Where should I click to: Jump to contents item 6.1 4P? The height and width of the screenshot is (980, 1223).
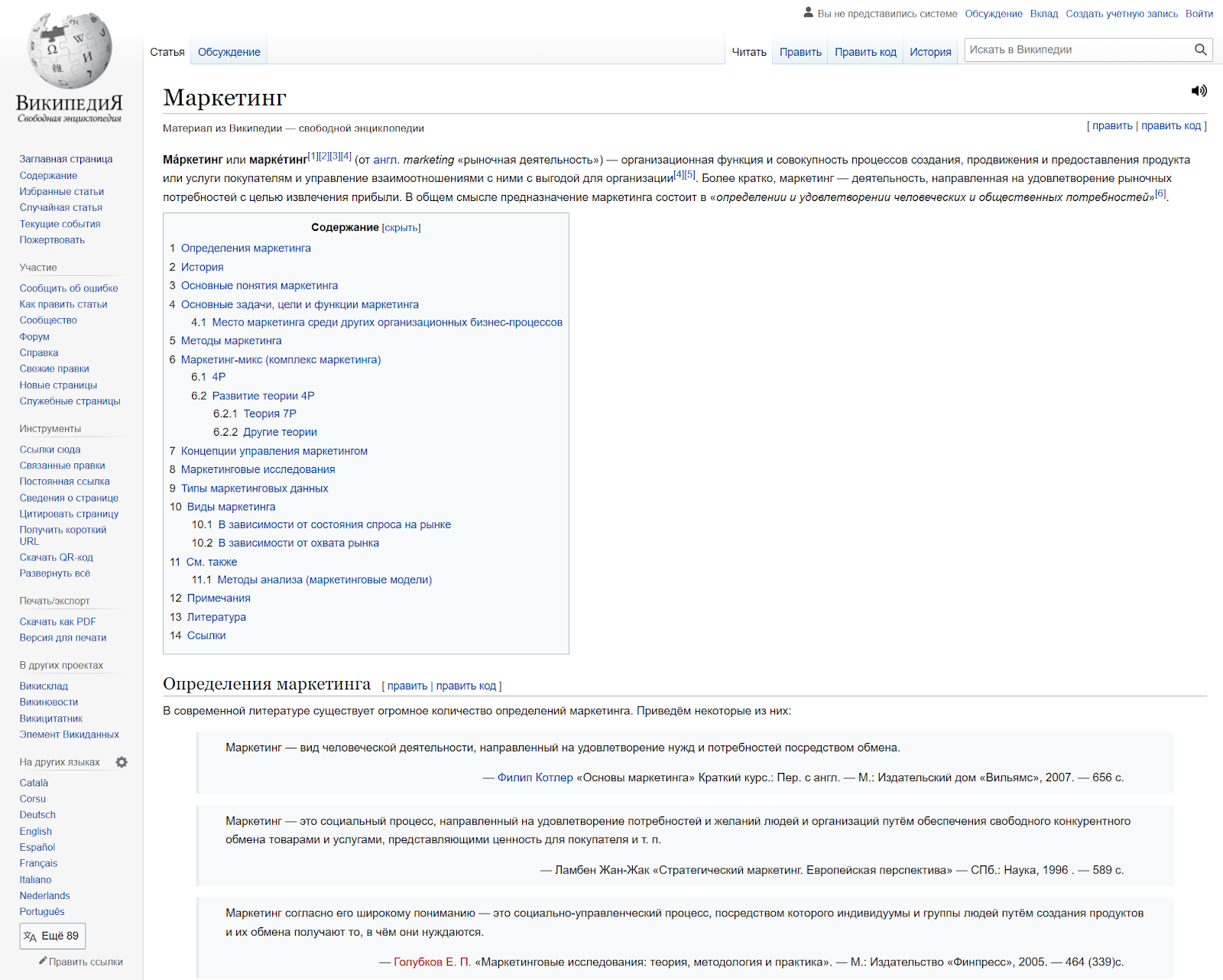click(x=209, y=377)
